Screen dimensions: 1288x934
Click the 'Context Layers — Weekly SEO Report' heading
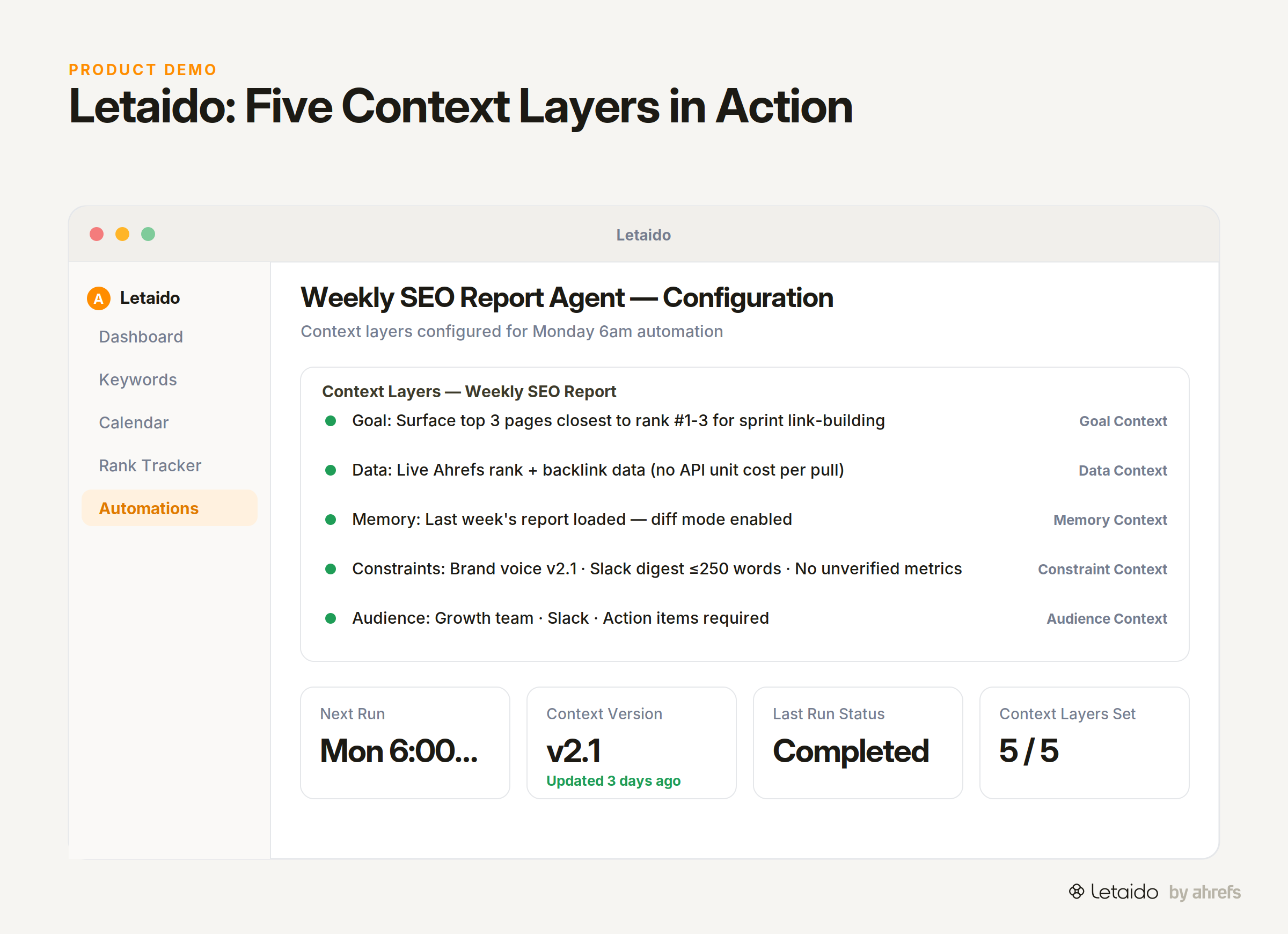(469, 391)
